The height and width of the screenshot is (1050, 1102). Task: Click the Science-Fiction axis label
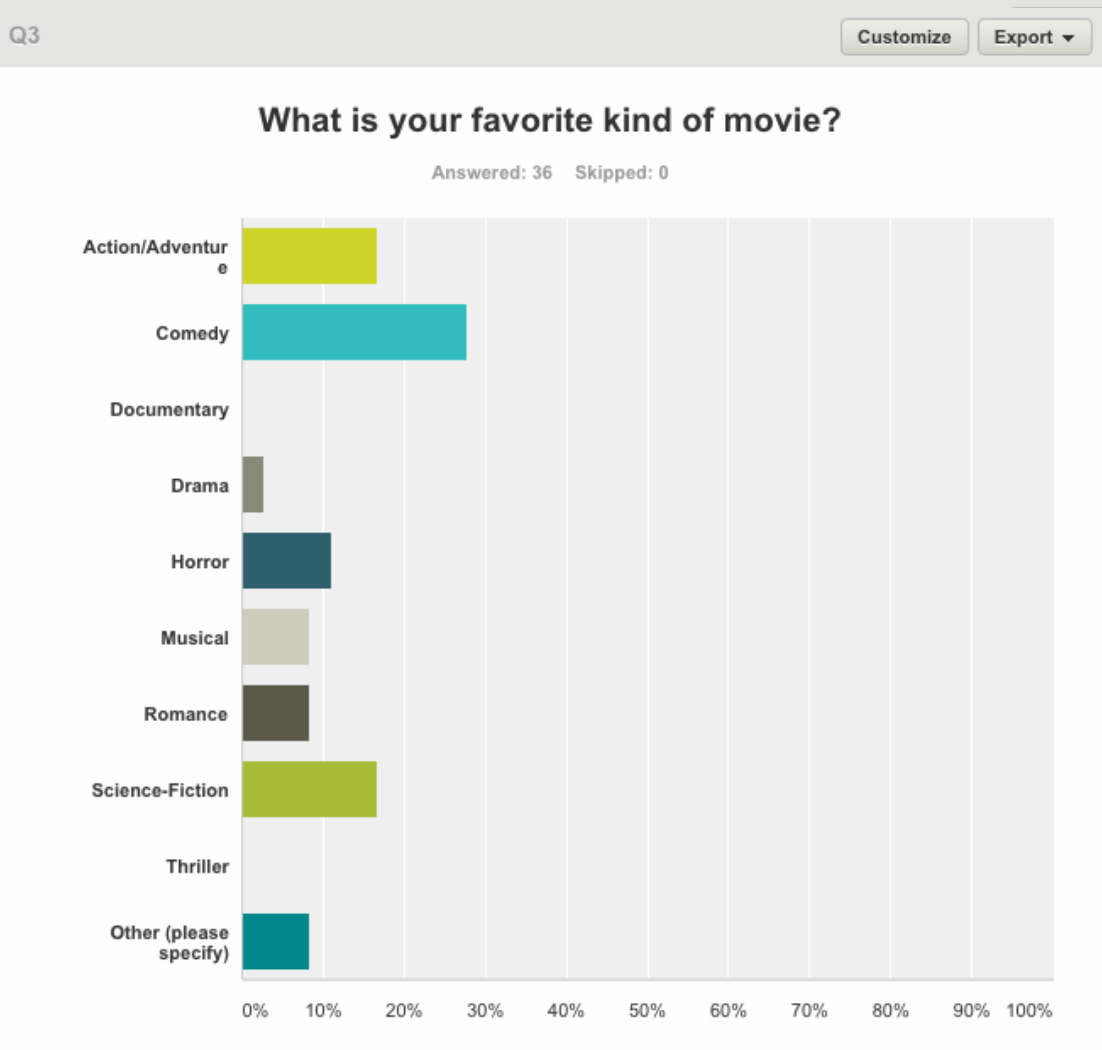(x=160, y=790)
